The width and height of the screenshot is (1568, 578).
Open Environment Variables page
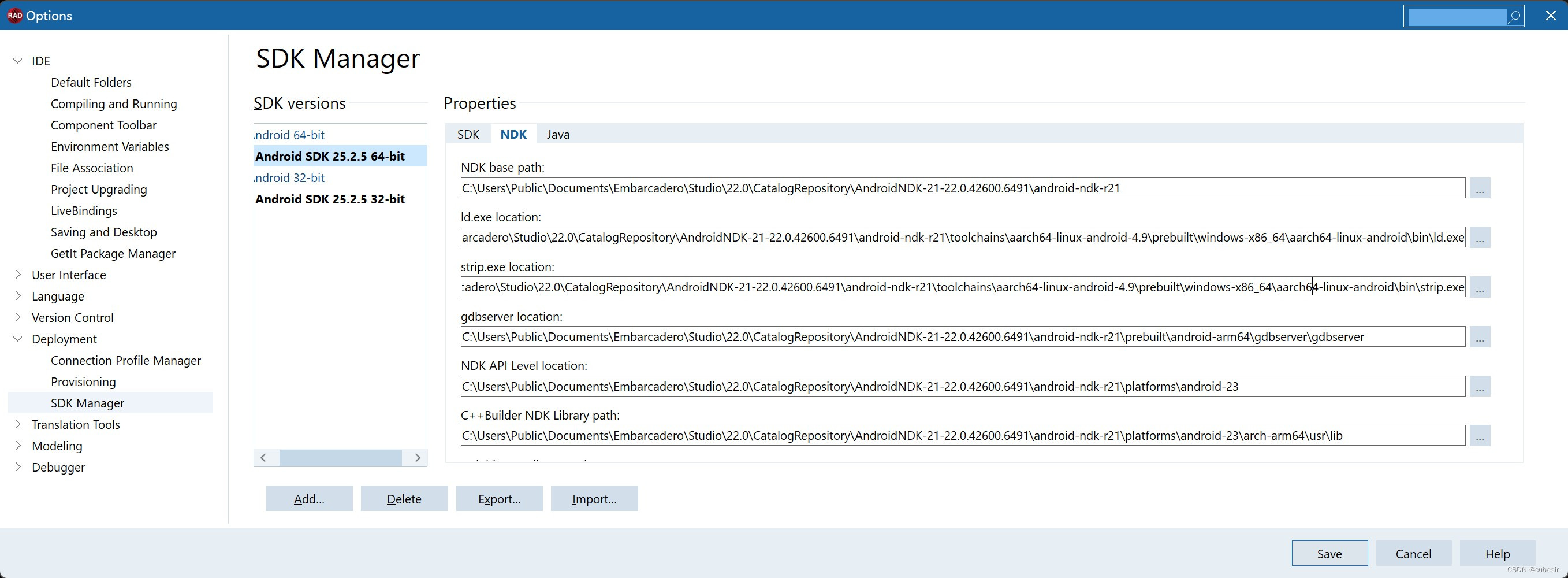[110, 146]
